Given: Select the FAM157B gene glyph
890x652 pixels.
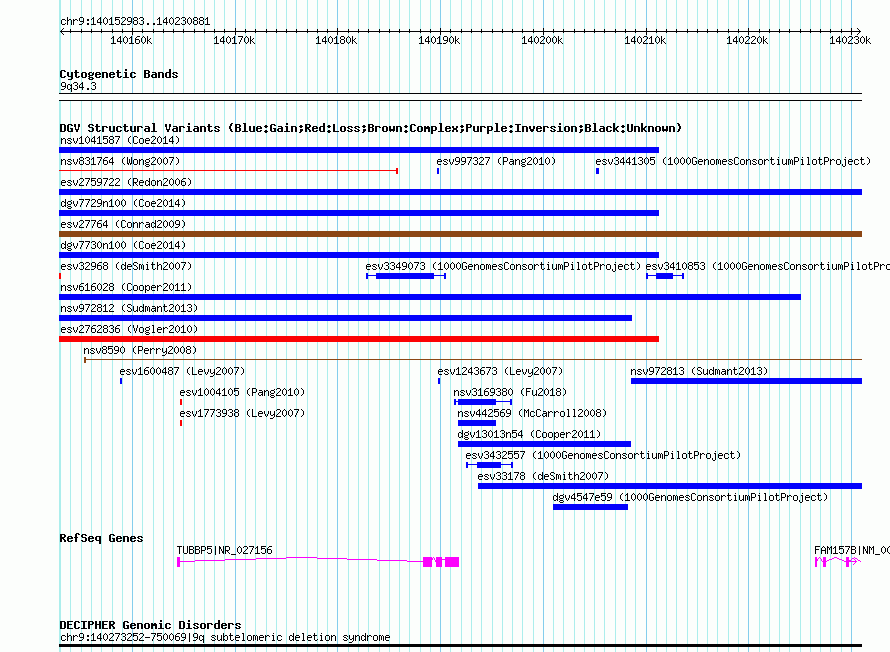Looking at the screenshot, I should (838, 562).
